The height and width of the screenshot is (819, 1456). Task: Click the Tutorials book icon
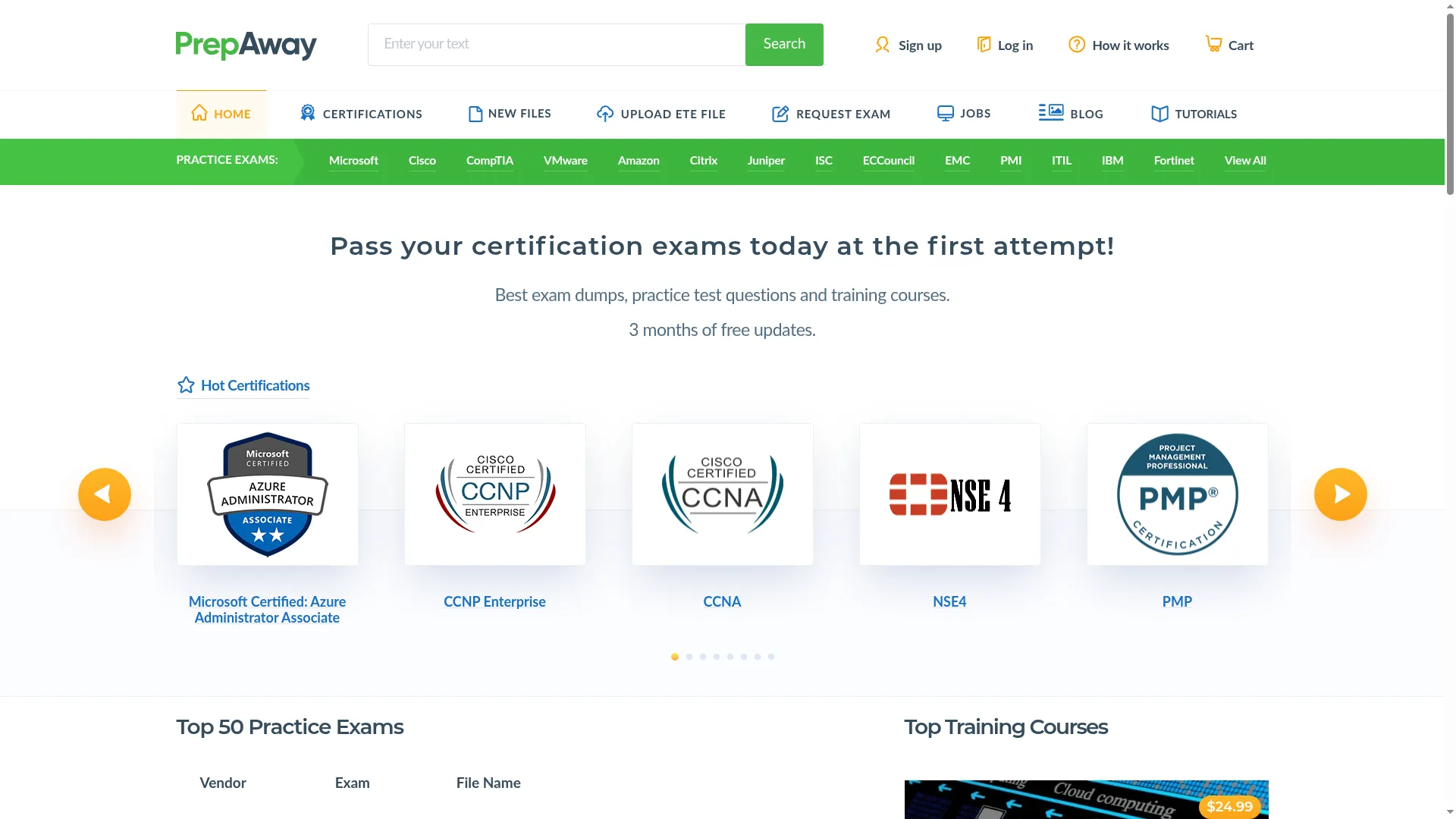point(1159,114)
